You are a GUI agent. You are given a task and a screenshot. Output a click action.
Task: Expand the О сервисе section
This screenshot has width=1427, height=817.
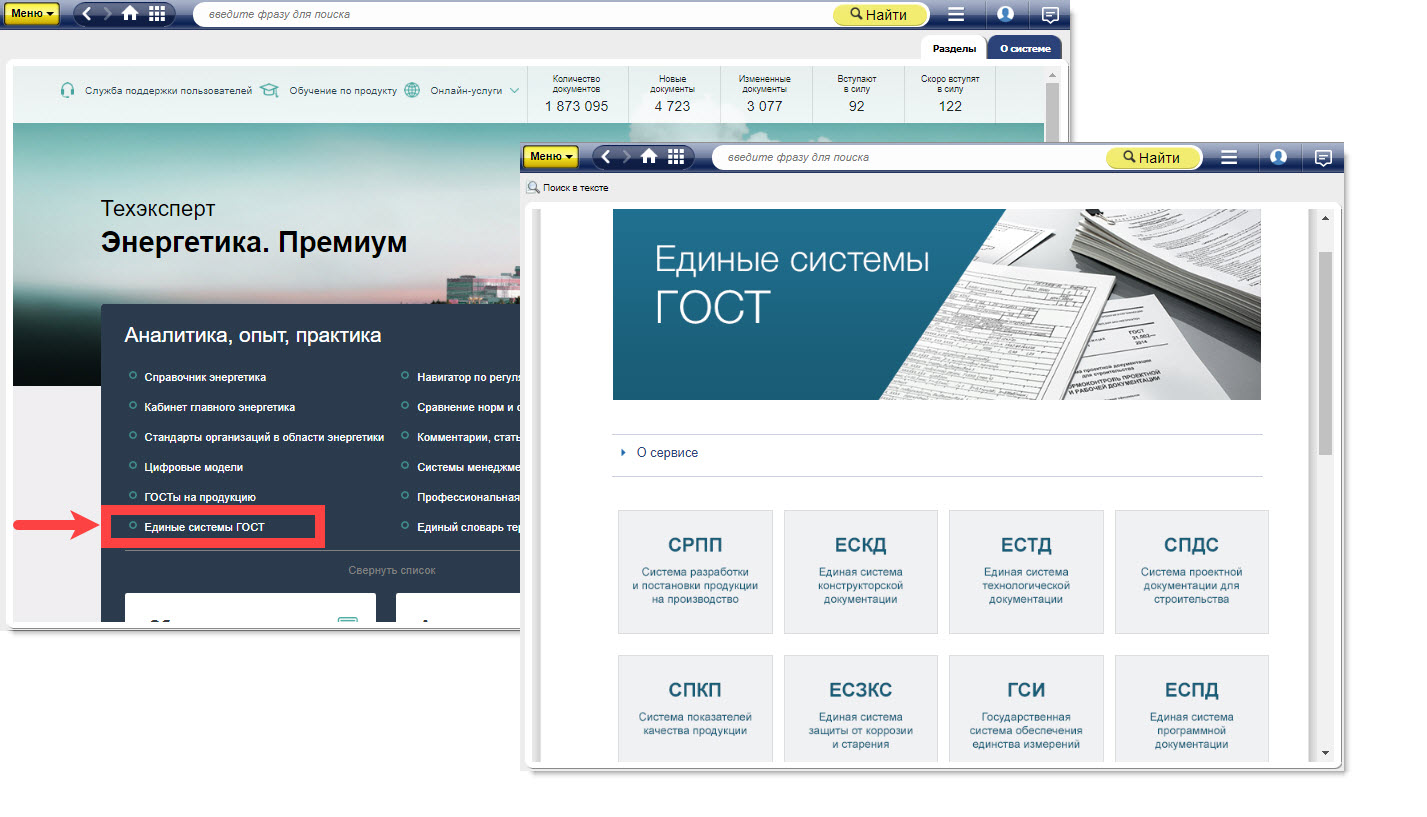pos(667,453)
